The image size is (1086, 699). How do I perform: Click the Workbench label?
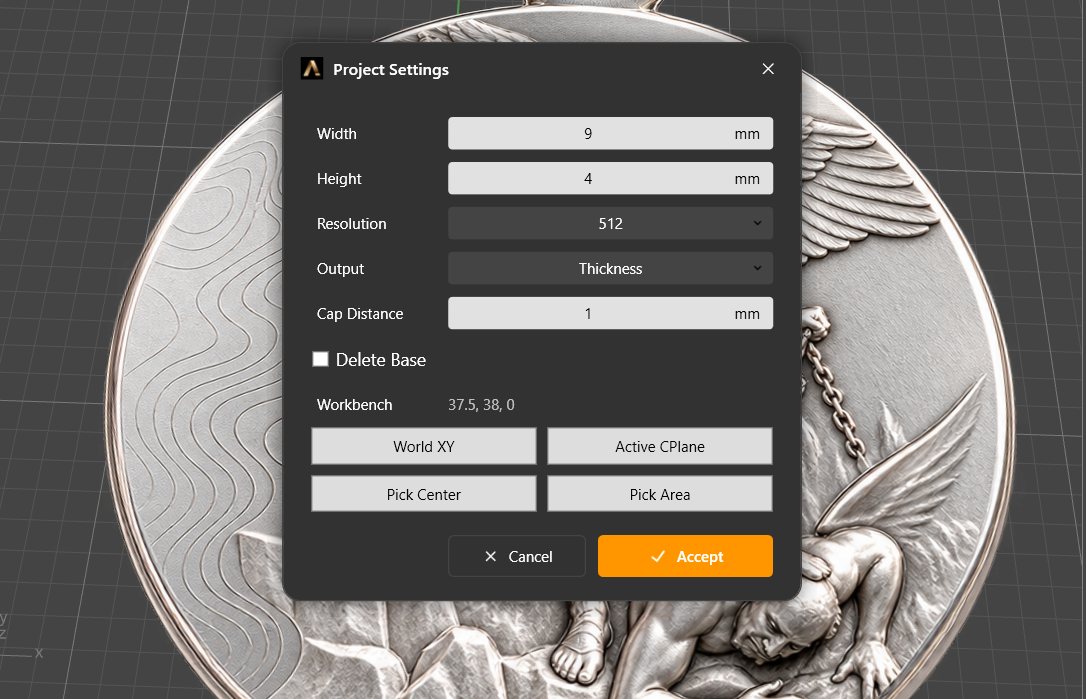(355, 405)
